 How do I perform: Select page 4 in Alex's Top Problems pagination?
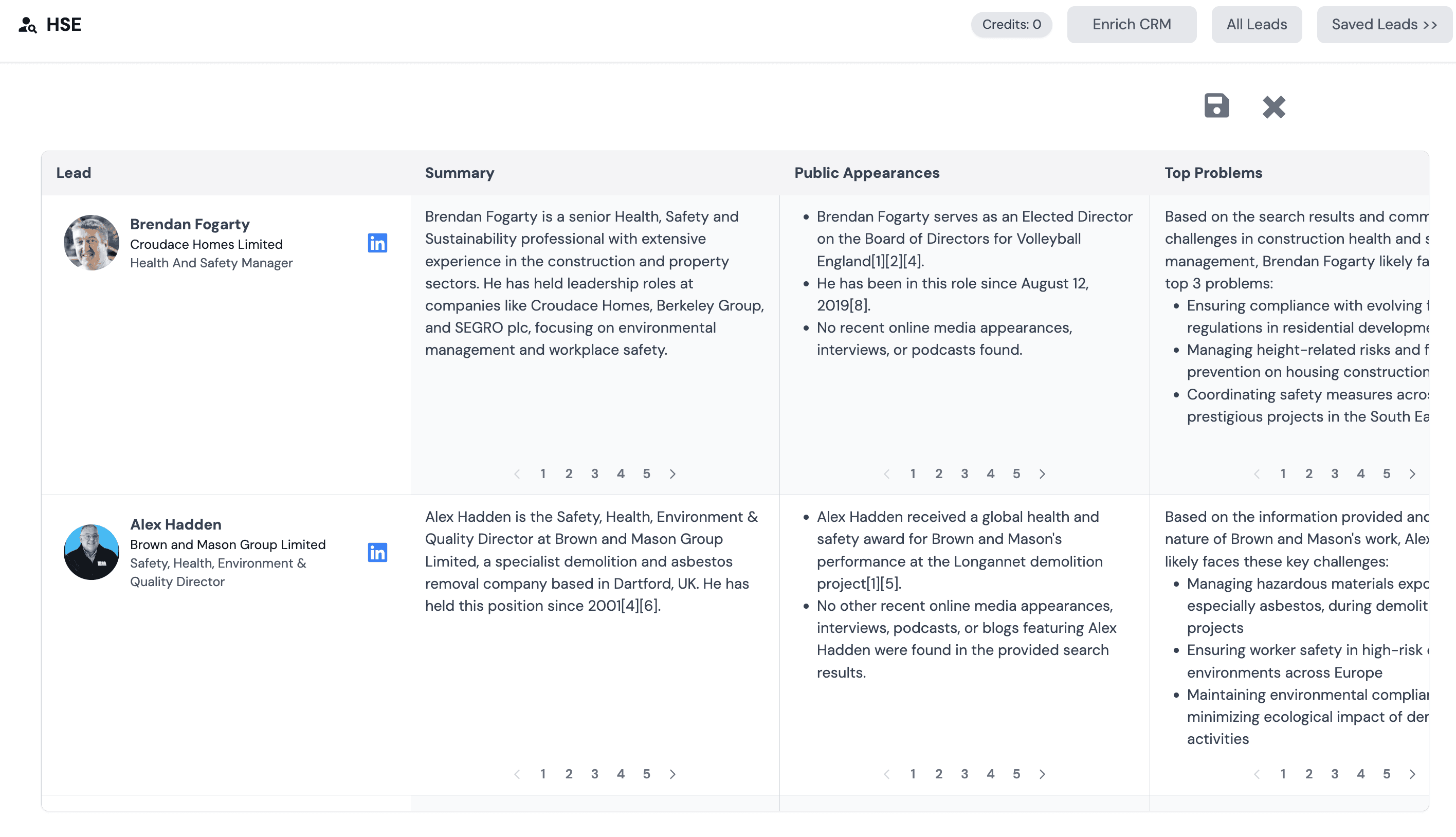1360,774
